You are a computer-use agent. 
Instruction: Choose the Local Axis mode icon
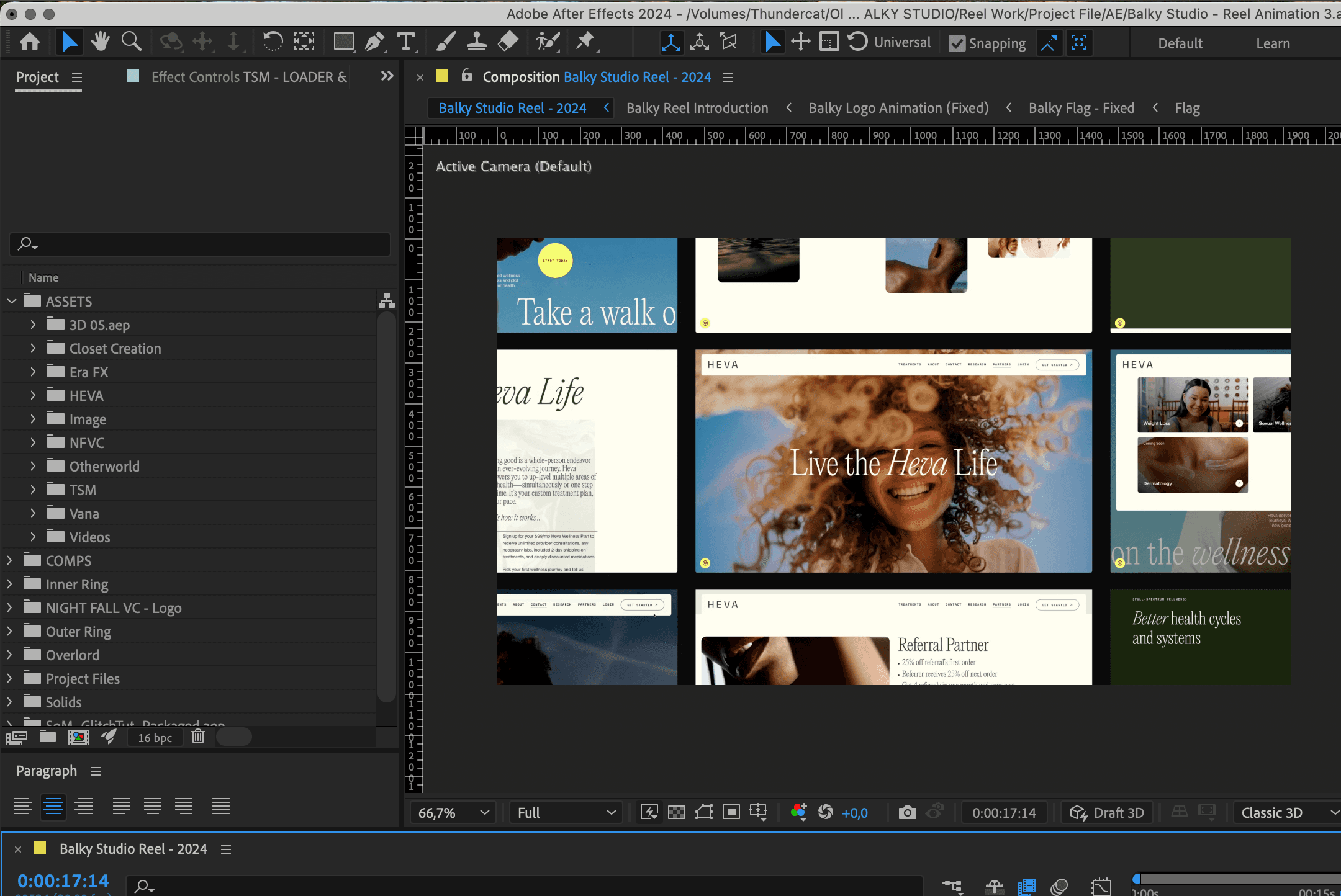point(670,43)
